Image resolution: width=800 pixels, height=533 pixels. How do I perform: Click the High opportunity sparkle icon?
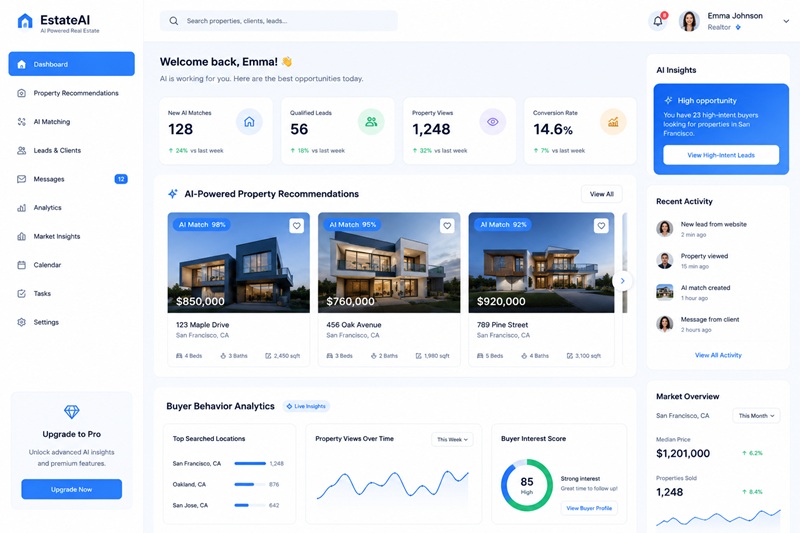[x=668, y=100]
